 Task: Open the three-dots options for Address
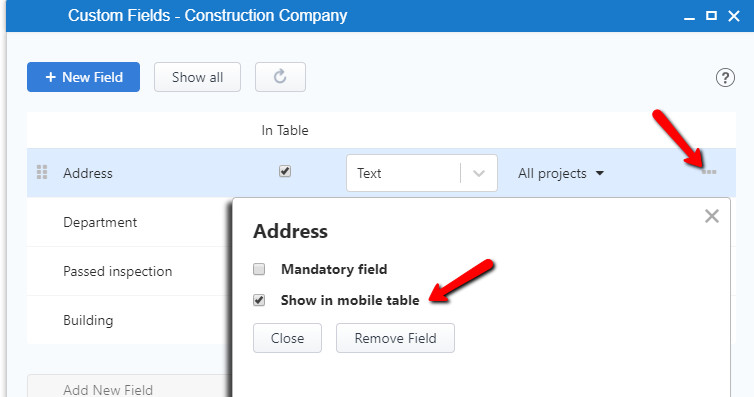(x=708, y=172)
